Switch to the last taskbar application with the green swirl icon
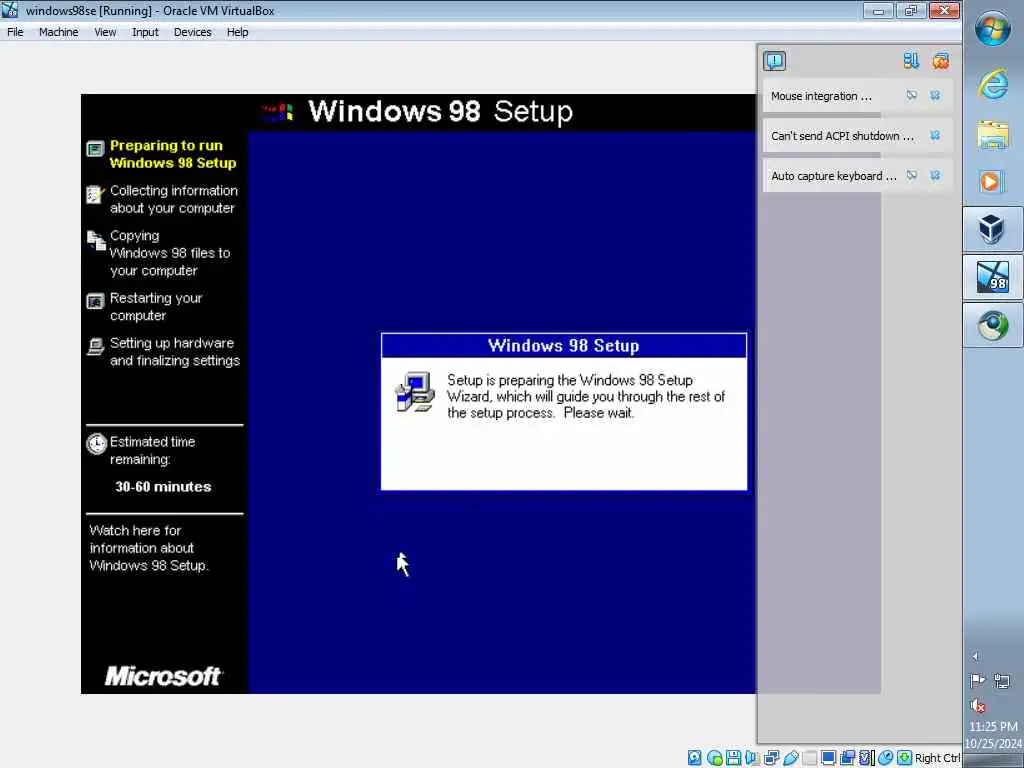Screen dimensions: 1024x768 pos(993,325)
